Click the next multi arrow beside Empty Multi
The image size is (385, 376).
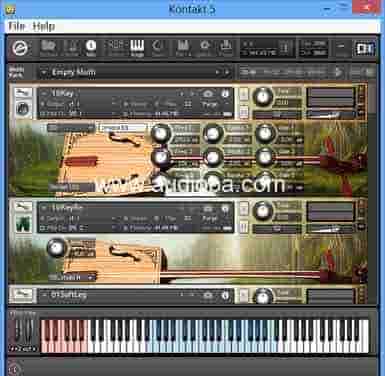click(227, 72)
